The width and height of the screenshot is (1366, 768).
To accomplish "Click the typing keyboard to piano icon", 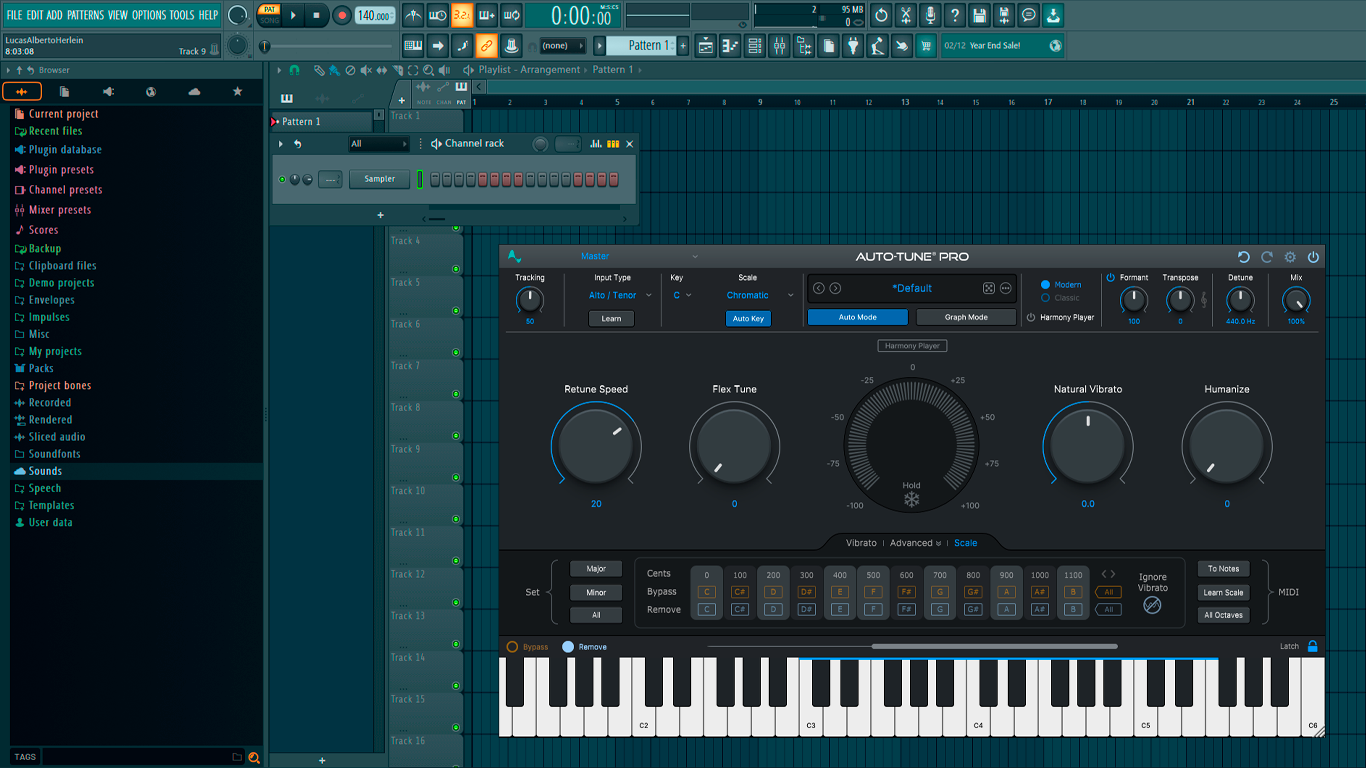I will point(413,46).
